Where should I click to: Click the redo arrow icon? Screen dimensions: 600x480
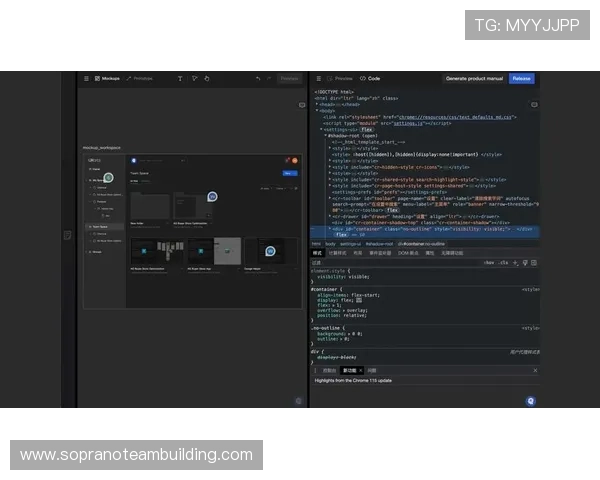coord(270,78)
